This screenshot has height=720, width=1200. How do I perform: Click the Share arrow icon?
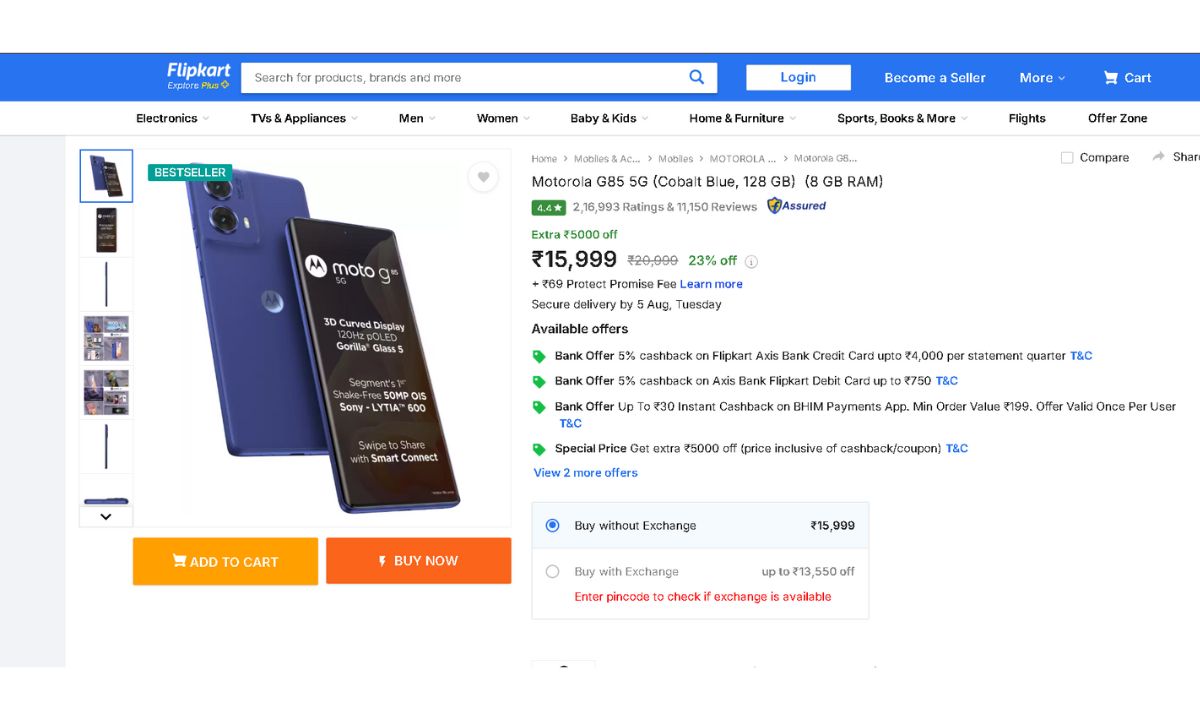click(1159, 157)
